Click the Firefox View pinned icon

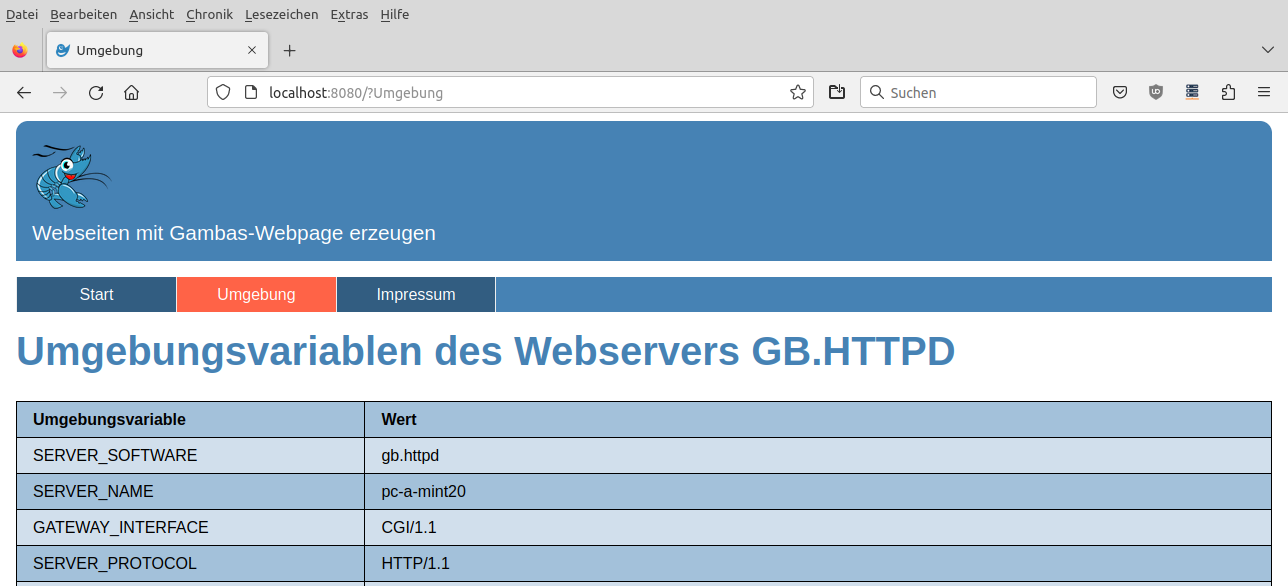pyautogui.click(x=20, y=51)
